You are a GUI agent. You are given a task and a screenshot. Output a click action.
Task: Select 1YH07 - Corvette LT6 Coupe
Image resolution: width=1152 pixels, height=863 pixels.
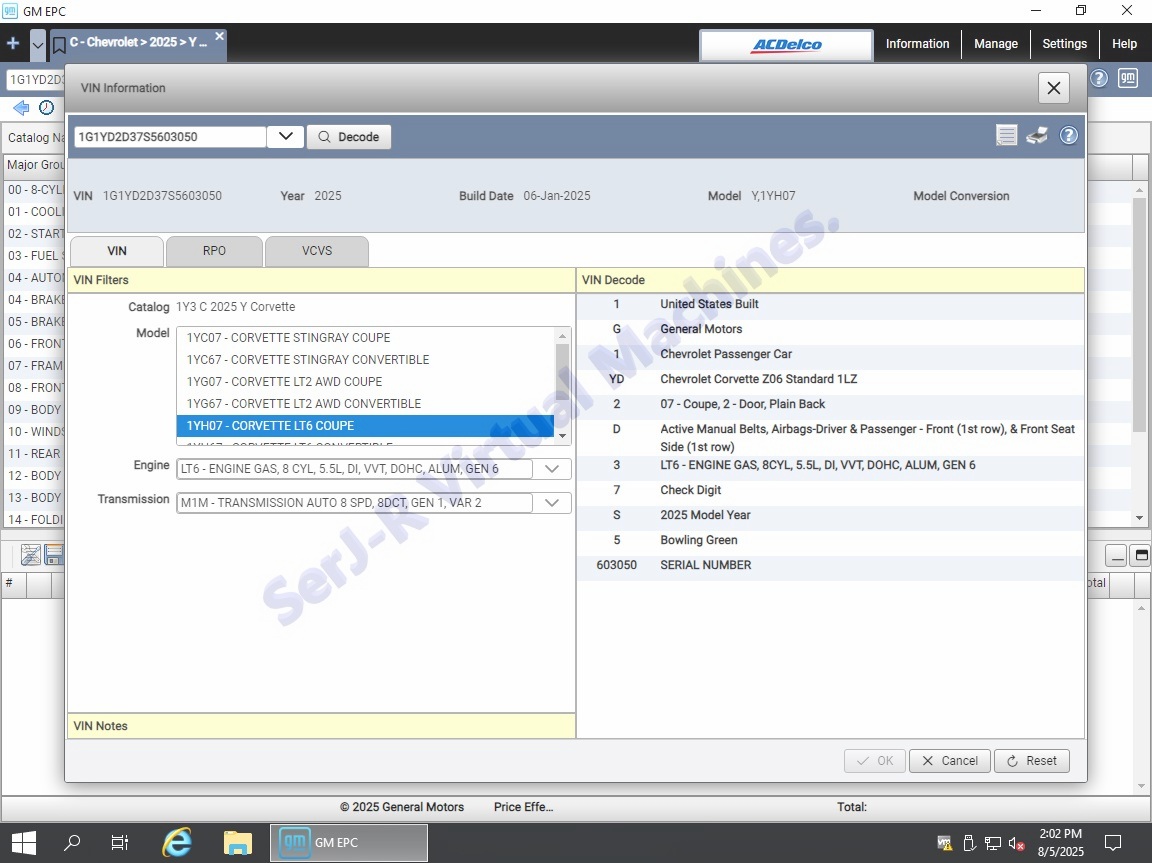point(365,426)
